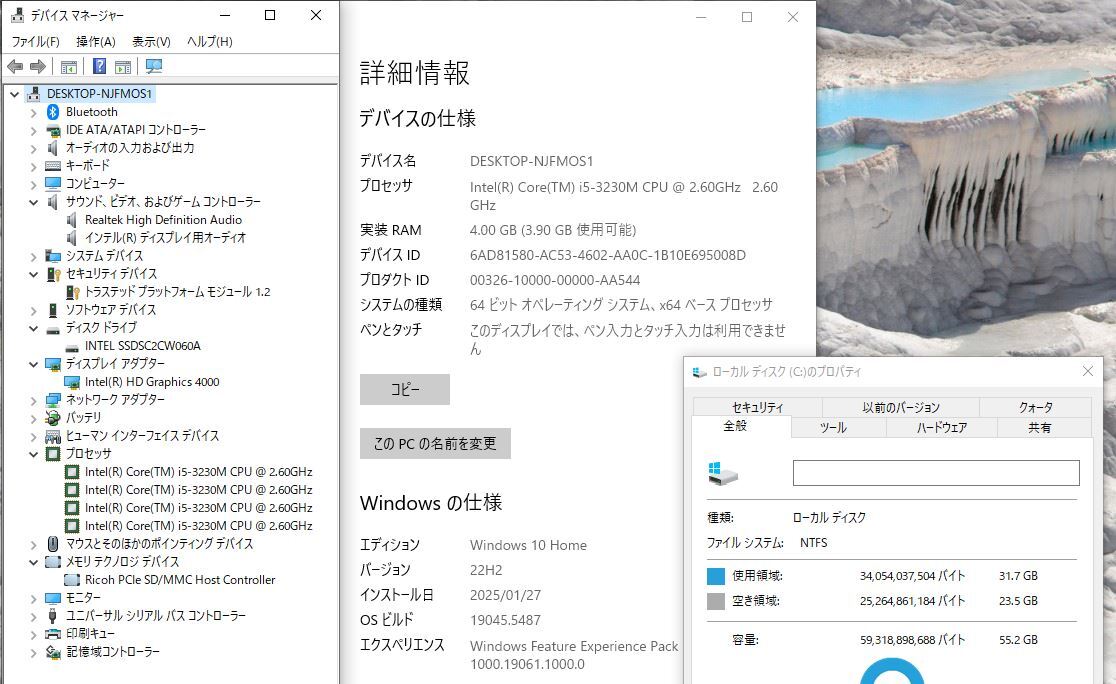Click the Device Manager title bar app icon
This screenshot has width=1116, height=684.
(x=17, y=15)
